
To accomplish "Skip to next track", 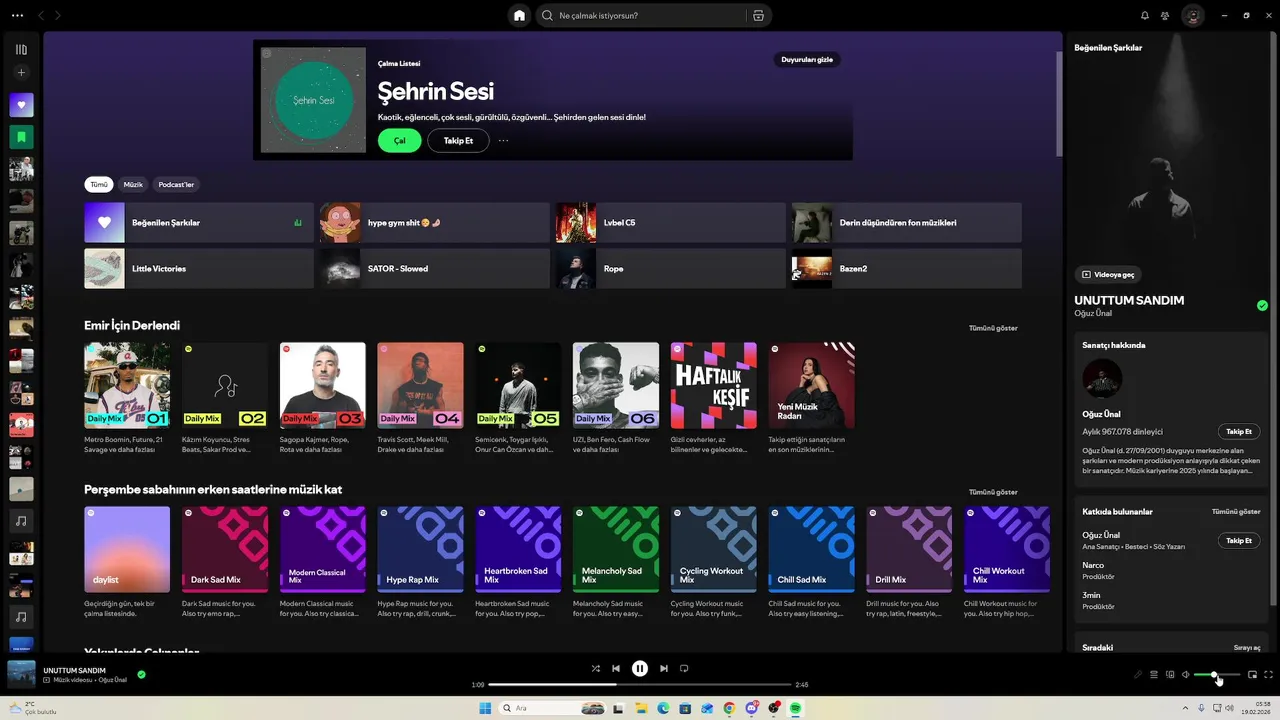I will pos(664,669).
